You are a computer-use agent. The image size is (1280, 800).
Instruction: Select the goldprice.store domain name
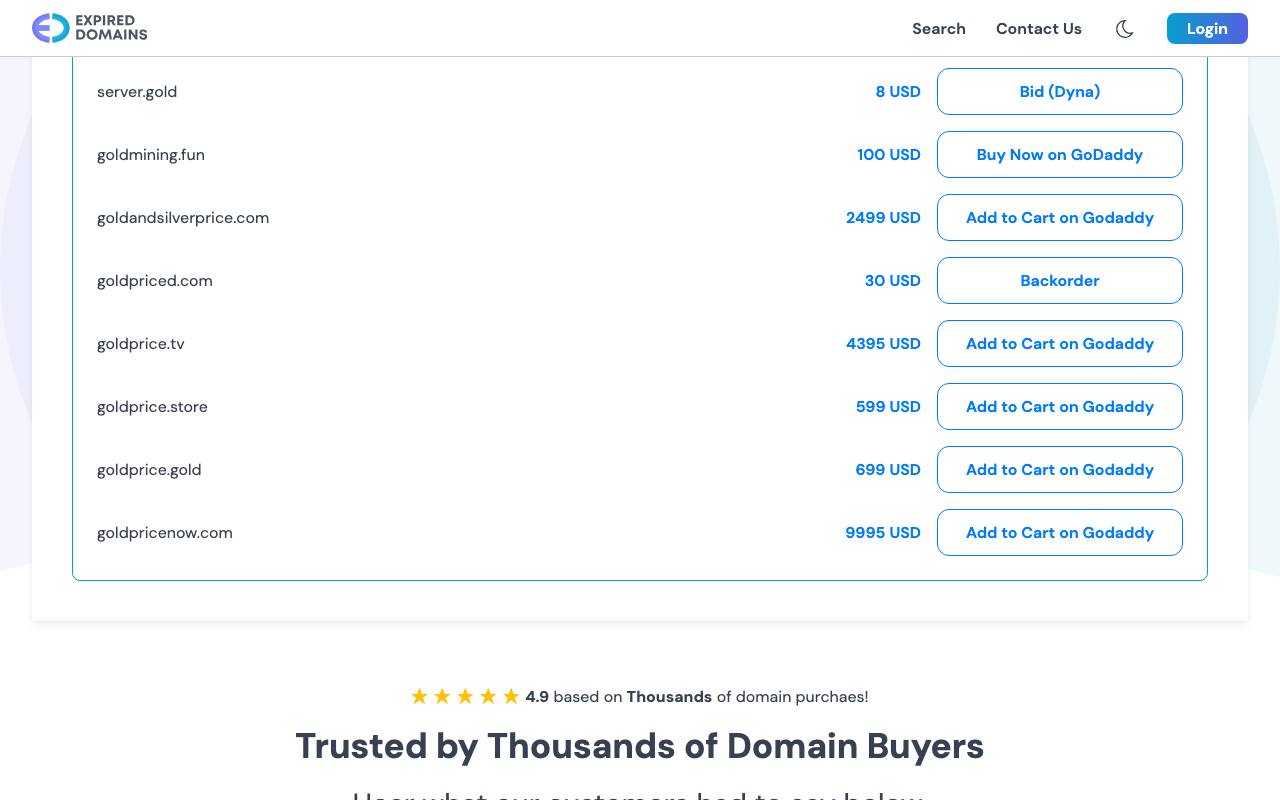point(152,407)
